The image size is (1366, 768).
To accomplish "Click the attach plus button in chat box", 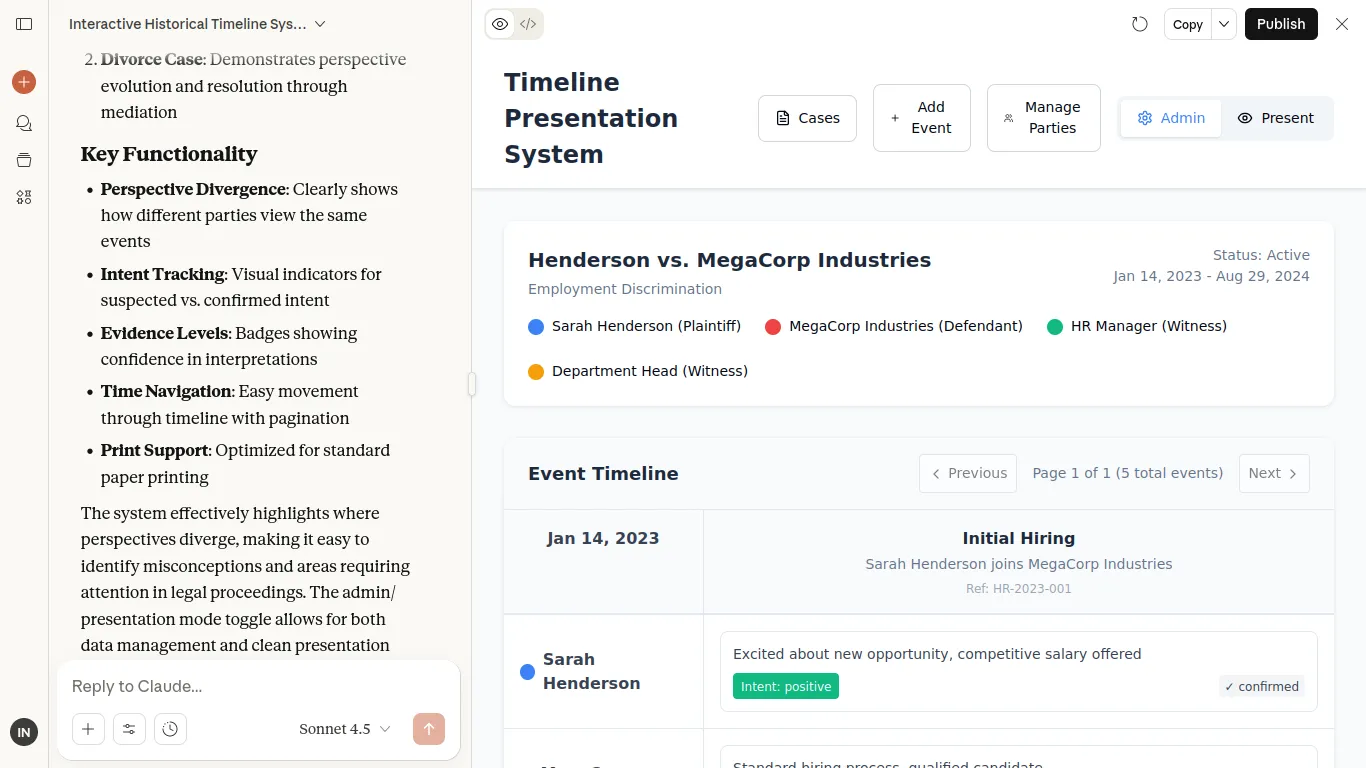I will pos(88,729).
